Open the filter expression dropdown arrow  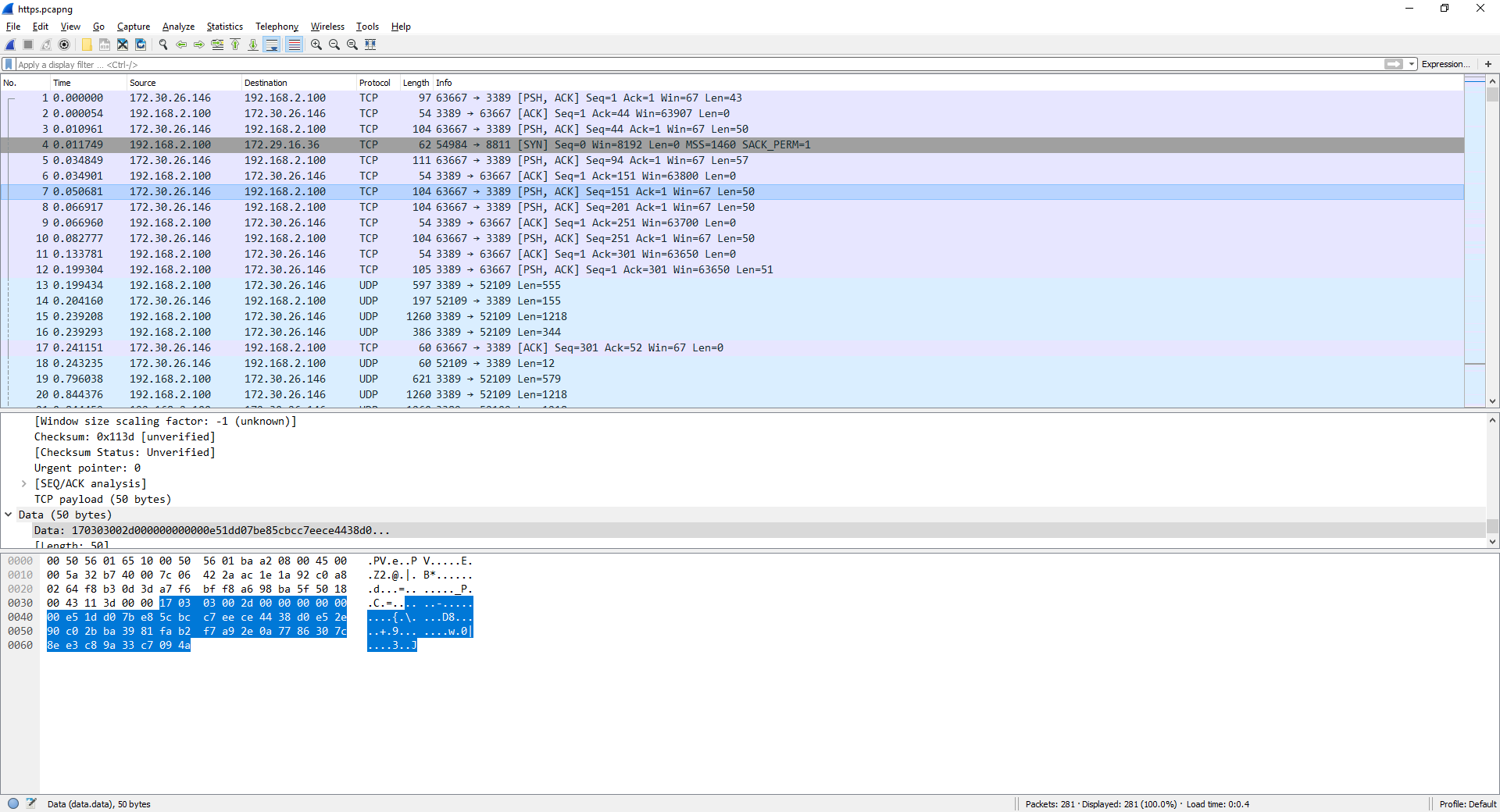click(1411, 64)
